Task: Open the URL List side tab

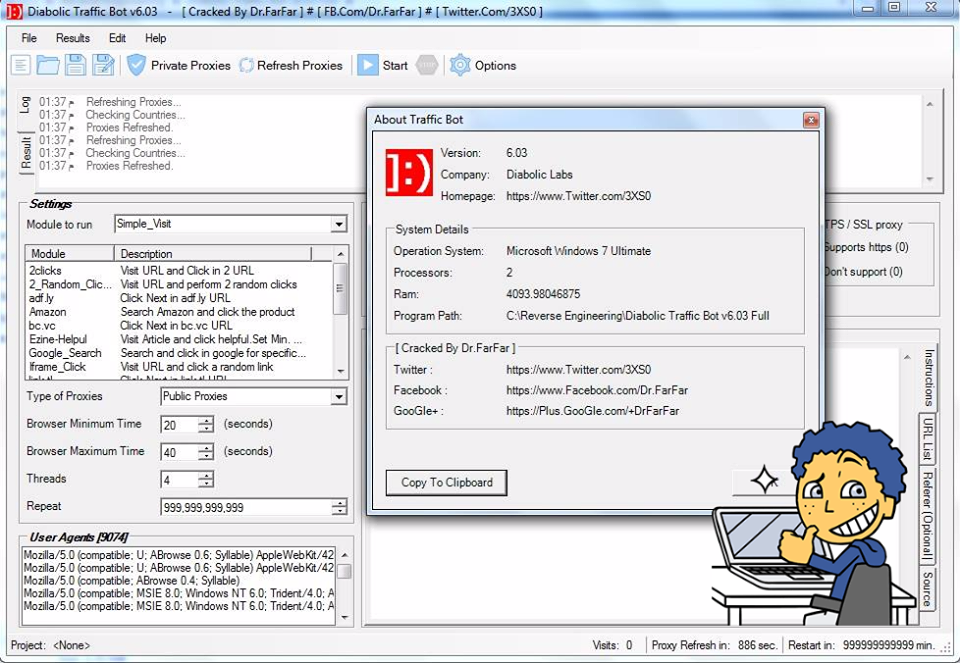Action: pos(928,438)
